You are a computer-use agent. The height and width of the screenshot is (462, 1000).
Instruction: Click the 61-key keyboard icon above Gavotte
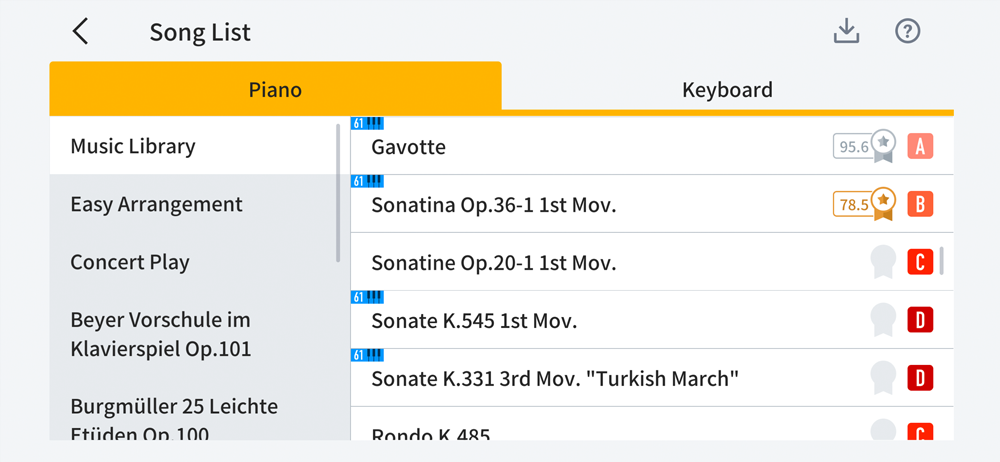pos(367,123)
